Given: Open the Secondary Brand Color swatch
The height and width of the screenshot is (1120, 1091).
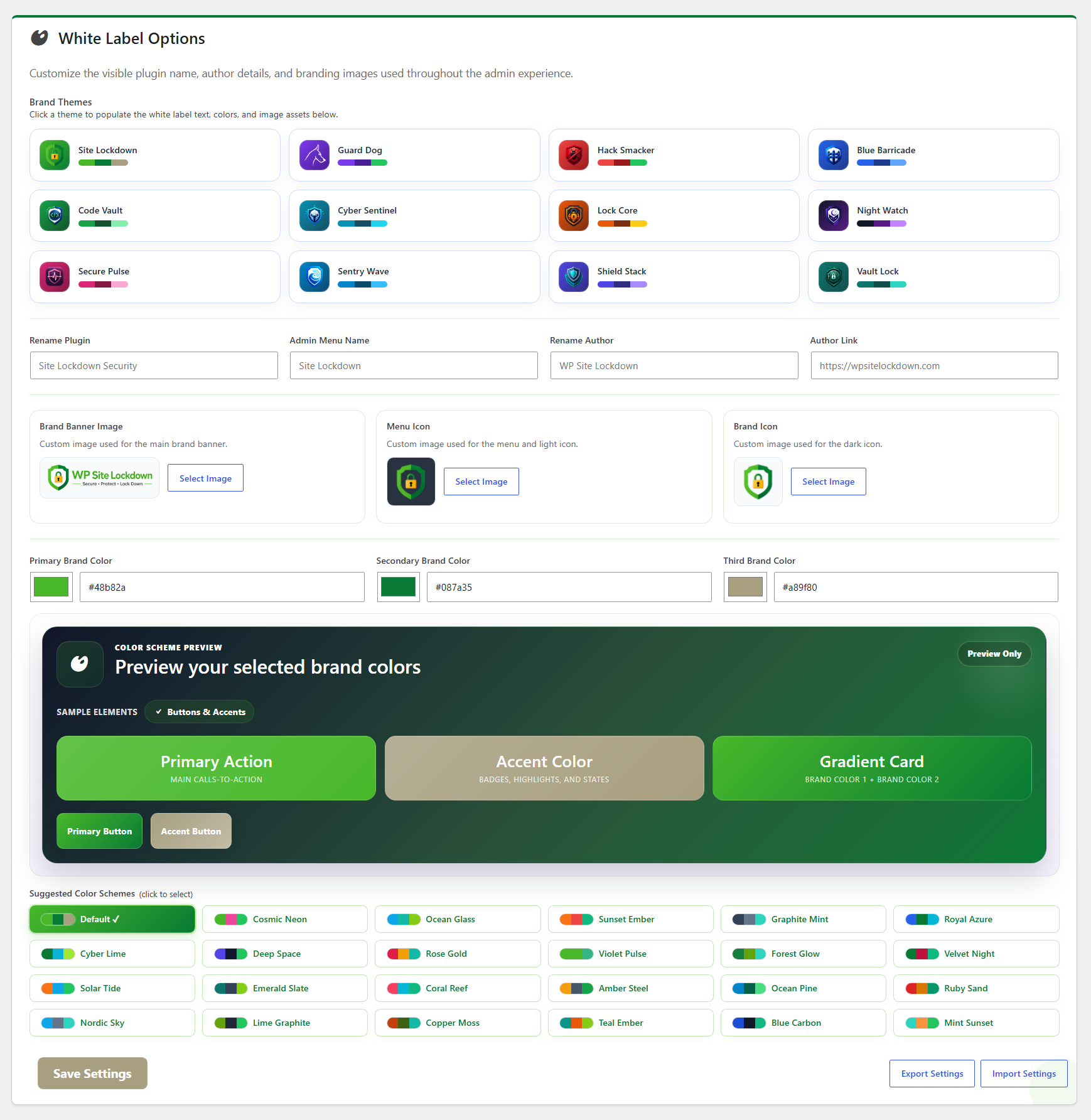Looking at the screenshot, I should click(399, 587).
